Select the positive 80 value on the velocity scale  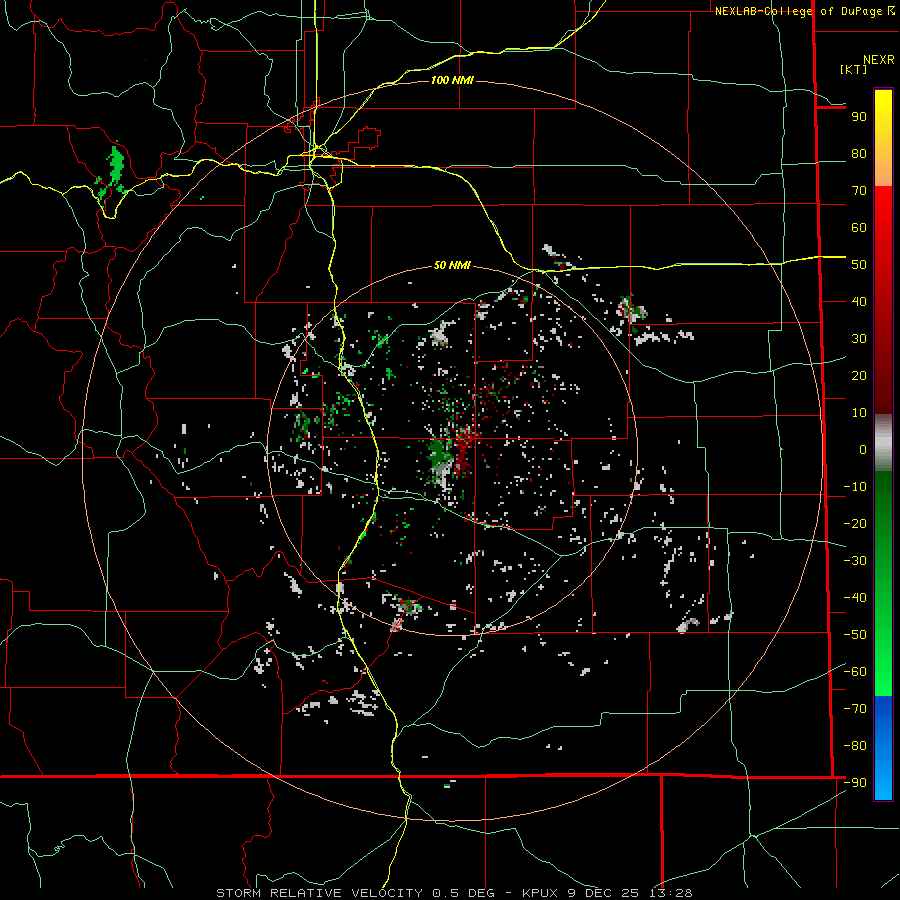pyautogui.click(x=859, y=154)
